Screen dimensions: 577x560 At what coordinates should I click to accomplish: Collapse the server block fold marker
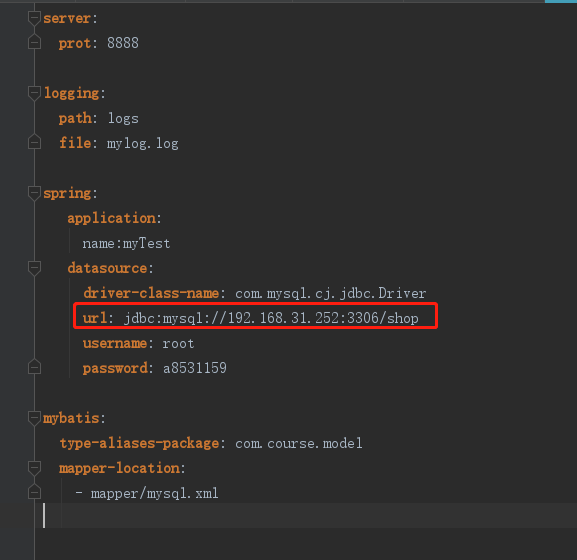34,18
